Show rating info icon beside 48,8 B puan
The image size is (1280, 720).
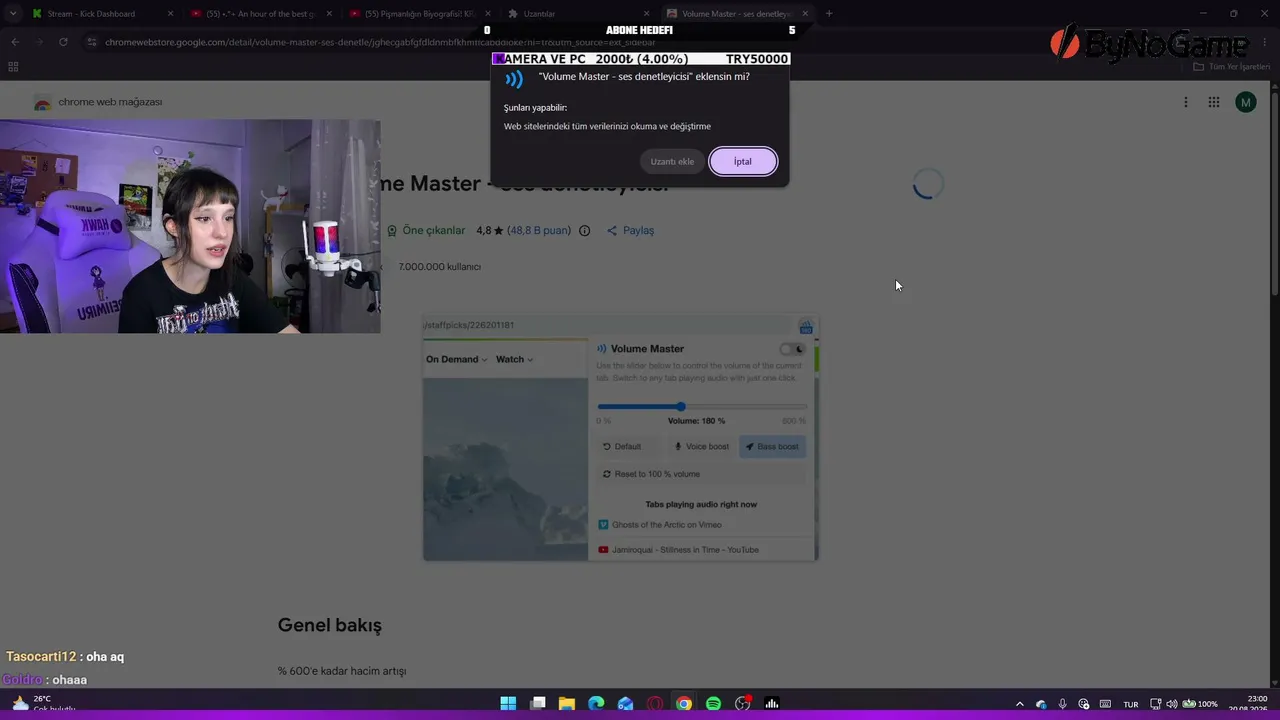click(x=584, y=231)
